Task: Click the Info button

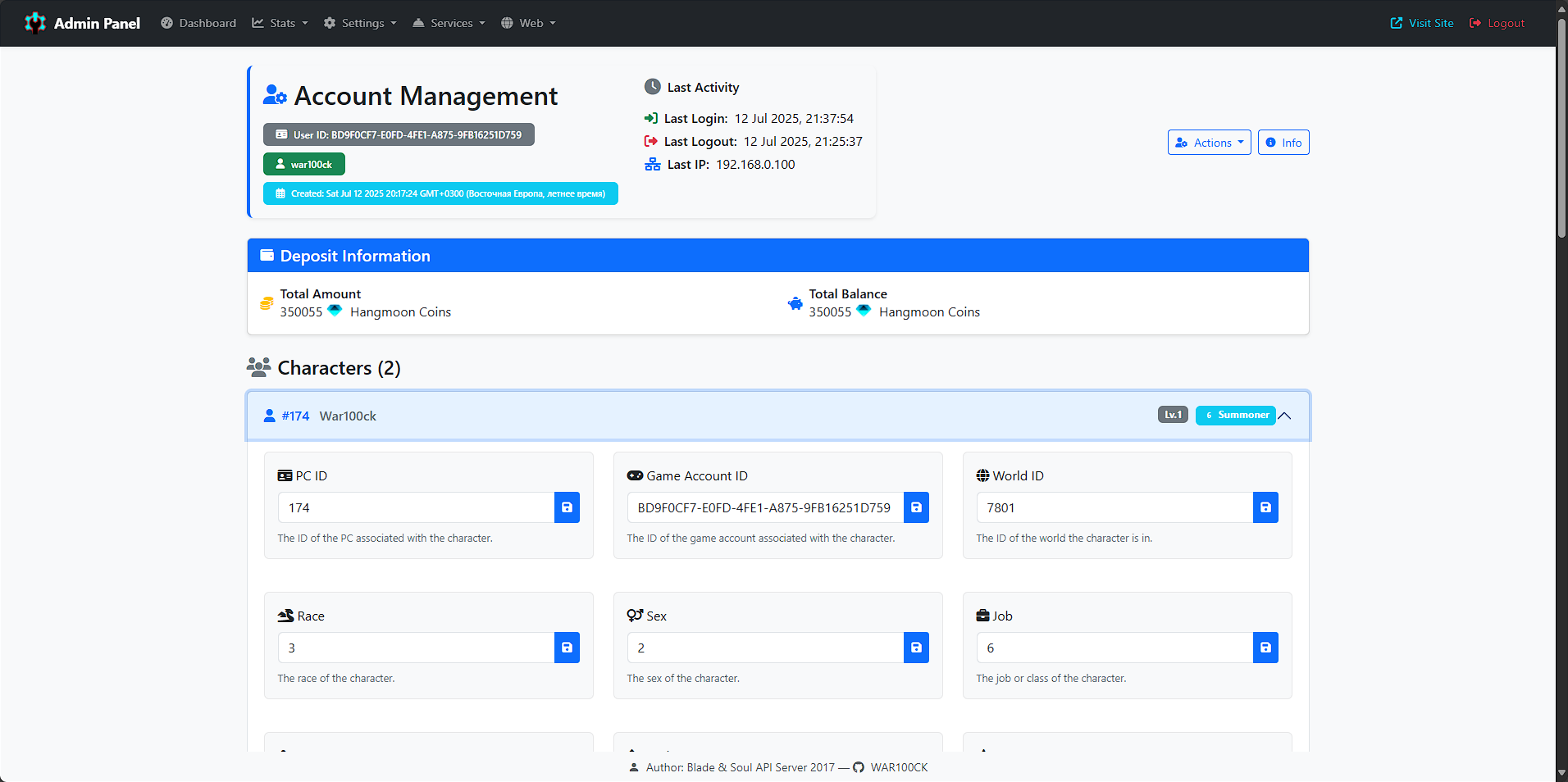Action: point(1283,143)
